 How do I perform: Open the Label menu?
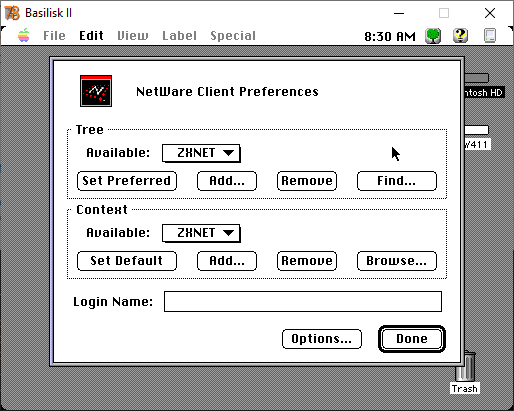coord(179,36)
